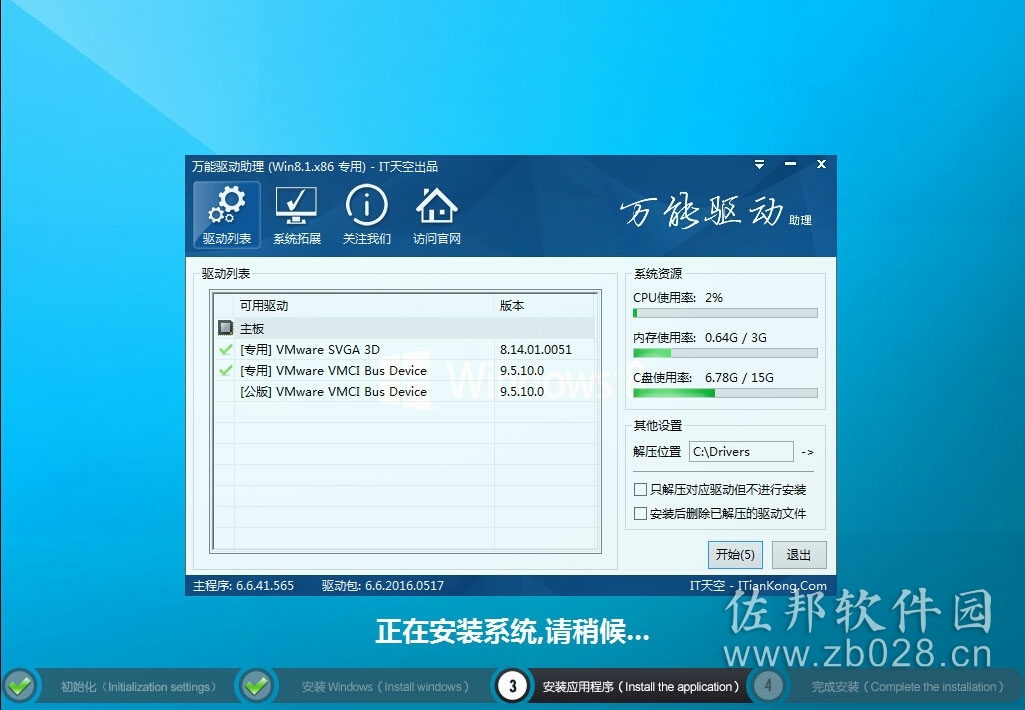This screenshot has height=710, width=1025.
Task: Click 完成安装 (Complete the installation) label
Action: click(907, 687)
